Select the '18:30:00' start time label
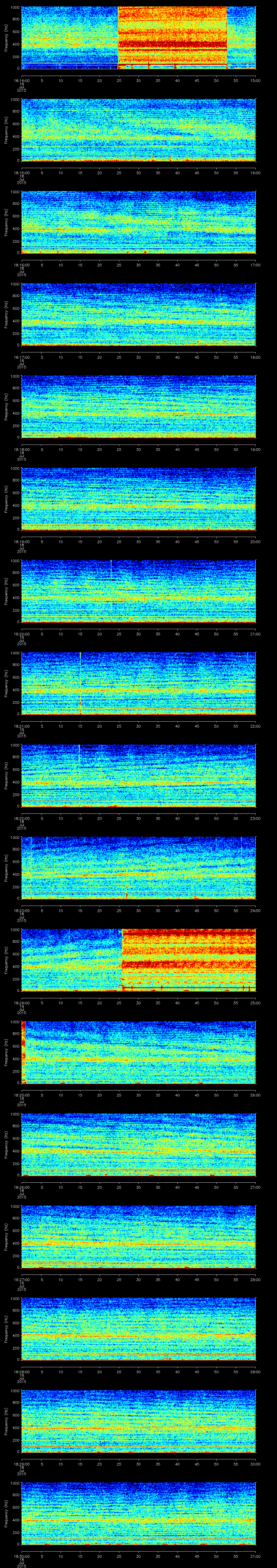The height and width of the screenshot is (1568, 277). coord(21,1556)
